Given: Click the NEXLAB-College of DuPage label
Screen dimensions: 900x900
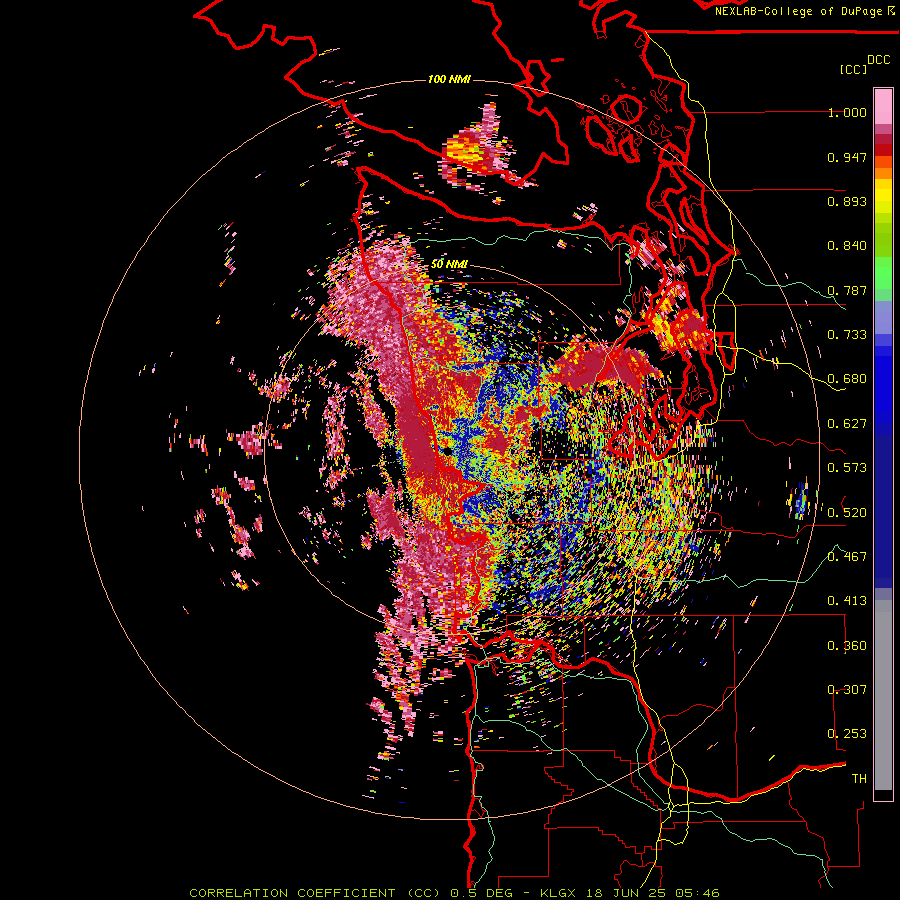Looking at the screenshot, I should coord(798,11).
